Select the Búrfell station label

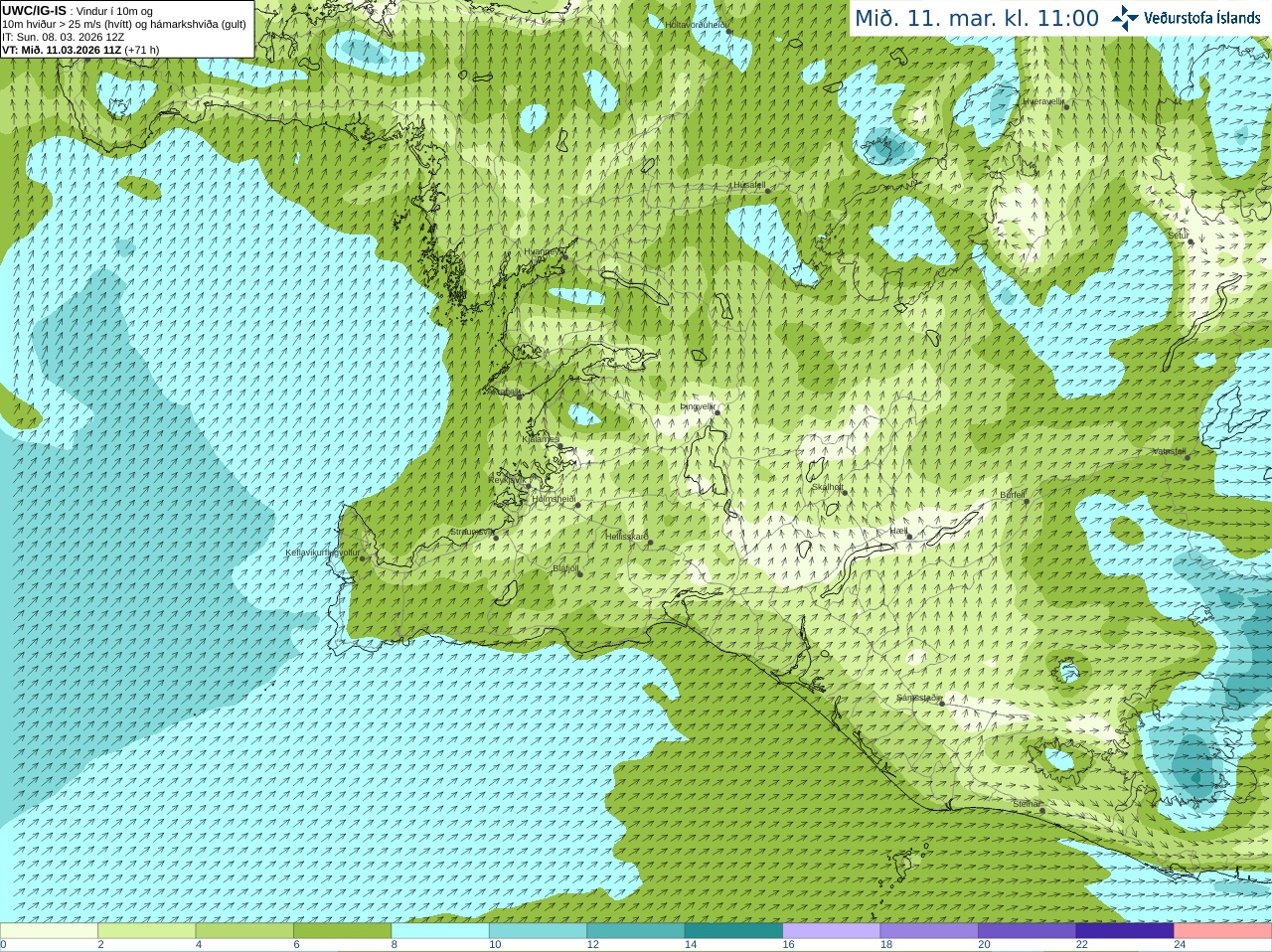click(1012, 494)
